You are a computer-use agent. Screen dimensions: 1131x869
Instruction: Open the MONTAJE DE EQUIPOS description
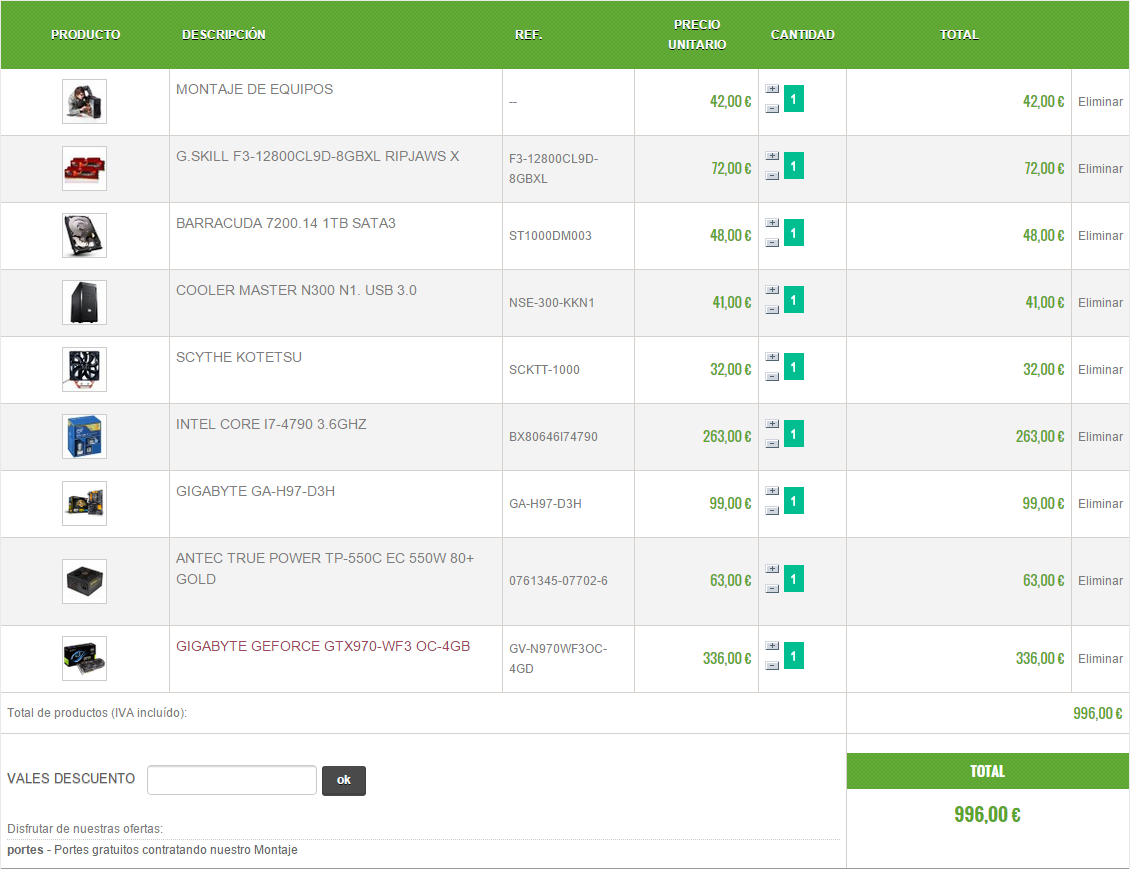pyautogui.click(x=255, y=89)
